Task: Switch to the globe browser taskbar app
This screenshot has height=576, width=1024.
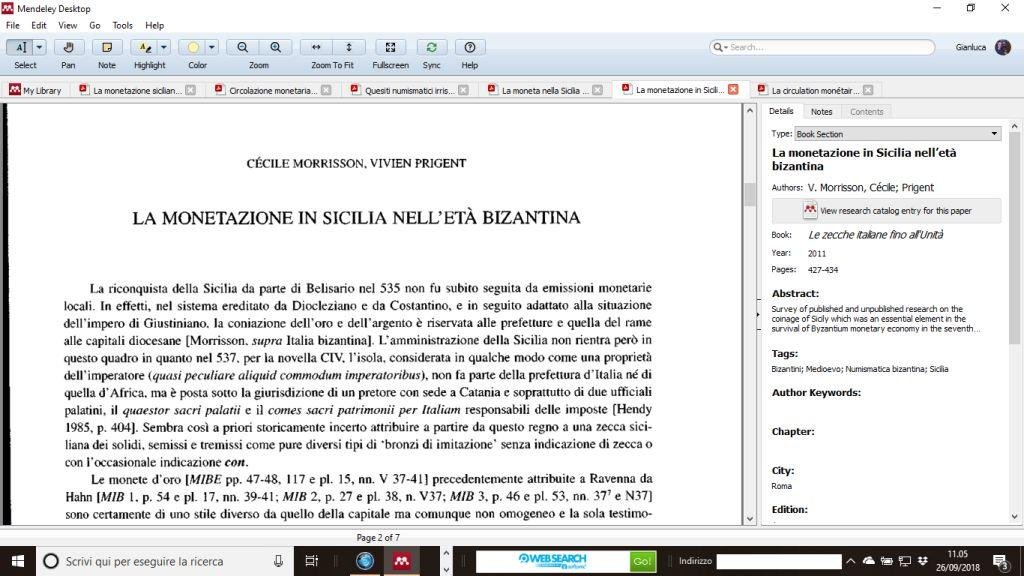Action: 364,561
